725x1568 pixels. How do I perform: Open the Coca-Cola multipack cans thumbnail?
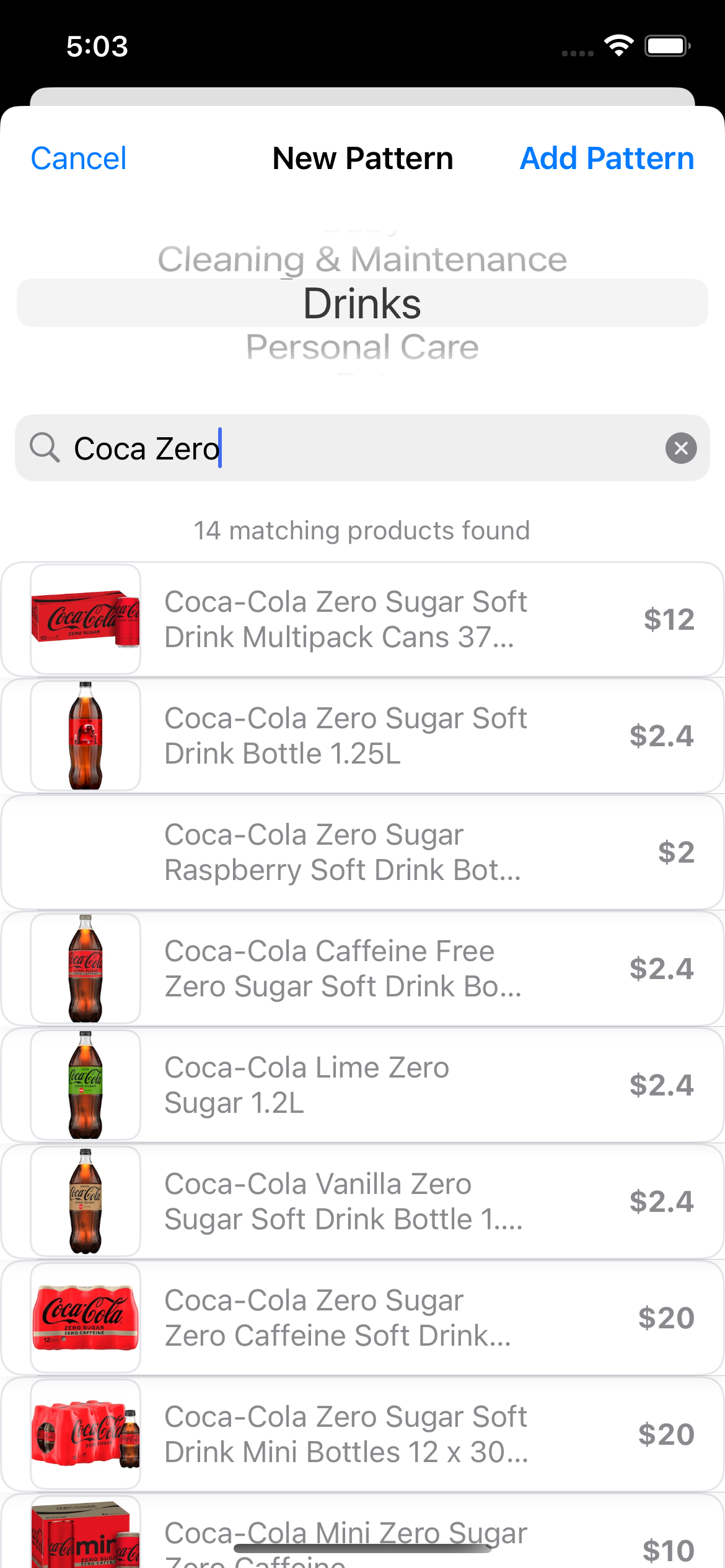pos(86,619)
